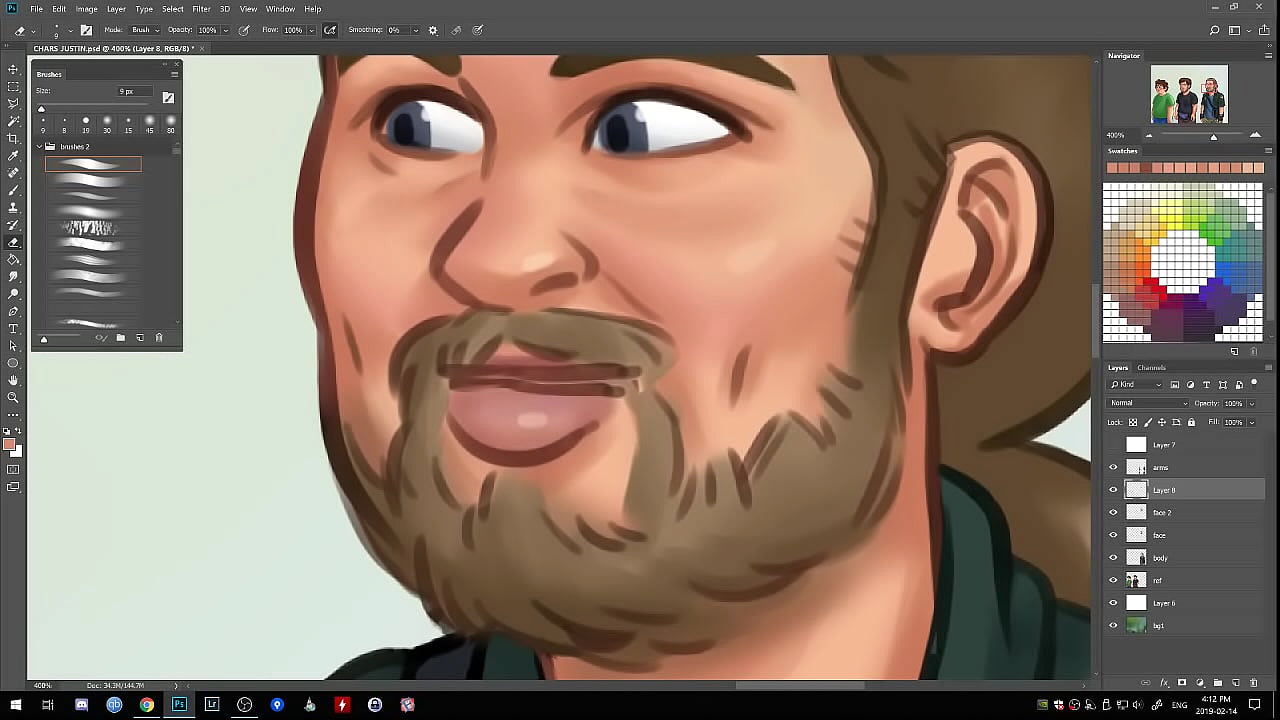The width and height of the screenshot is (1280, 720).
Task: Click the foreground color swatch
Action: tap(9, 445)
